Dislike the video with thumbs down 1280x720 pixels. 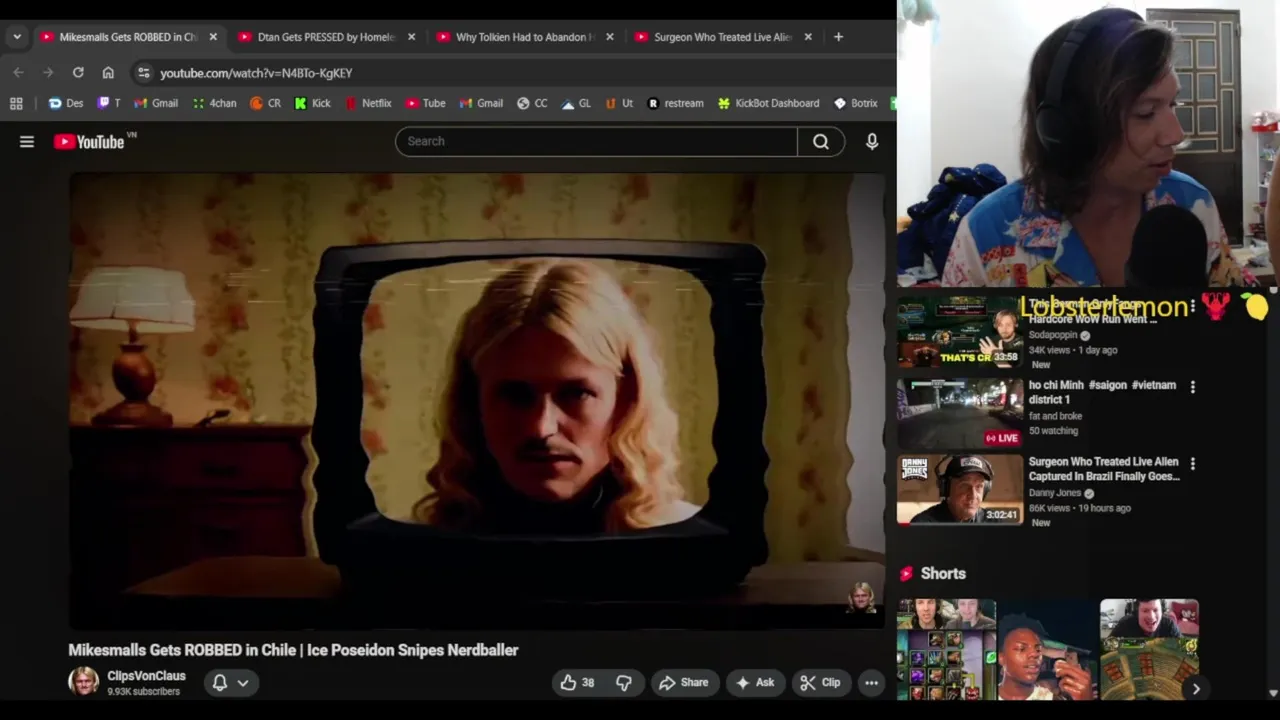click(x=624, y=682)
